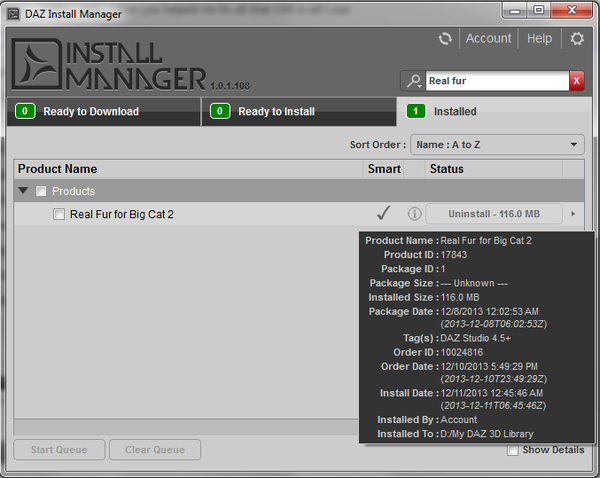Click the info icon for Real Fur

point(414,214)
